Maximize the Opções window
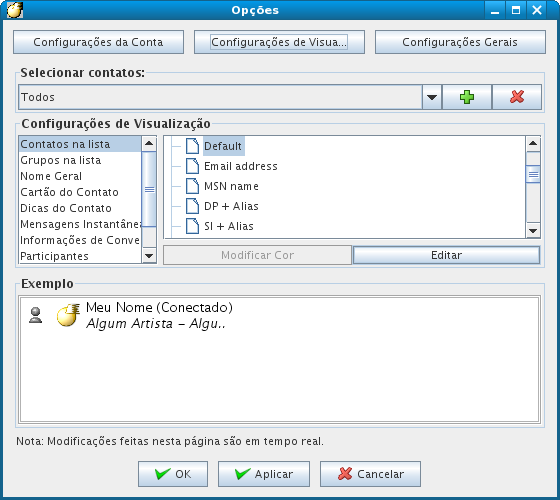560x500 pixels. click(x=516, y=10)
